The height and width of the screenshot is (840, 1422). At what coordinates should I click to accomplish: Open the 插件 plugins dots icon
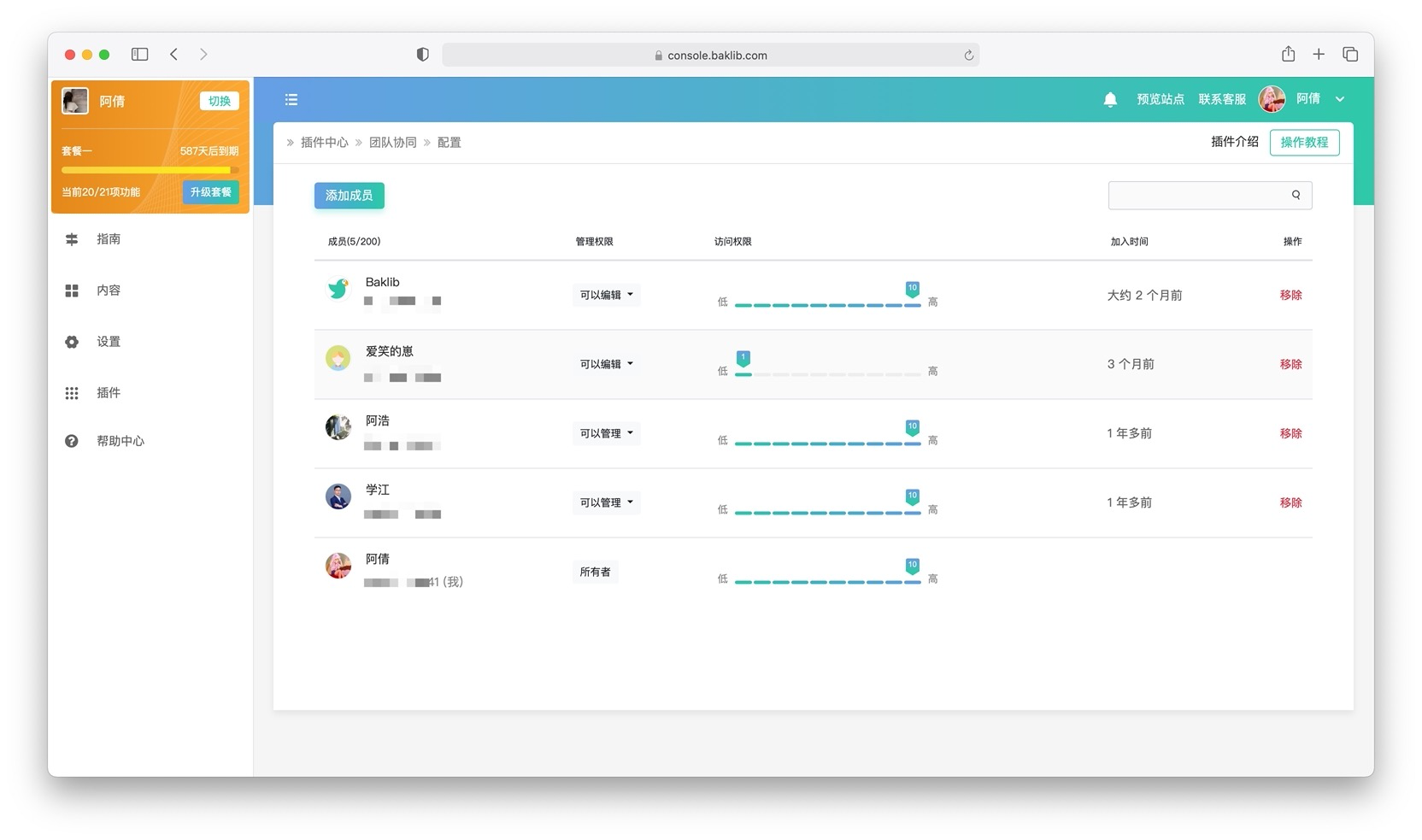coord(72,393)
